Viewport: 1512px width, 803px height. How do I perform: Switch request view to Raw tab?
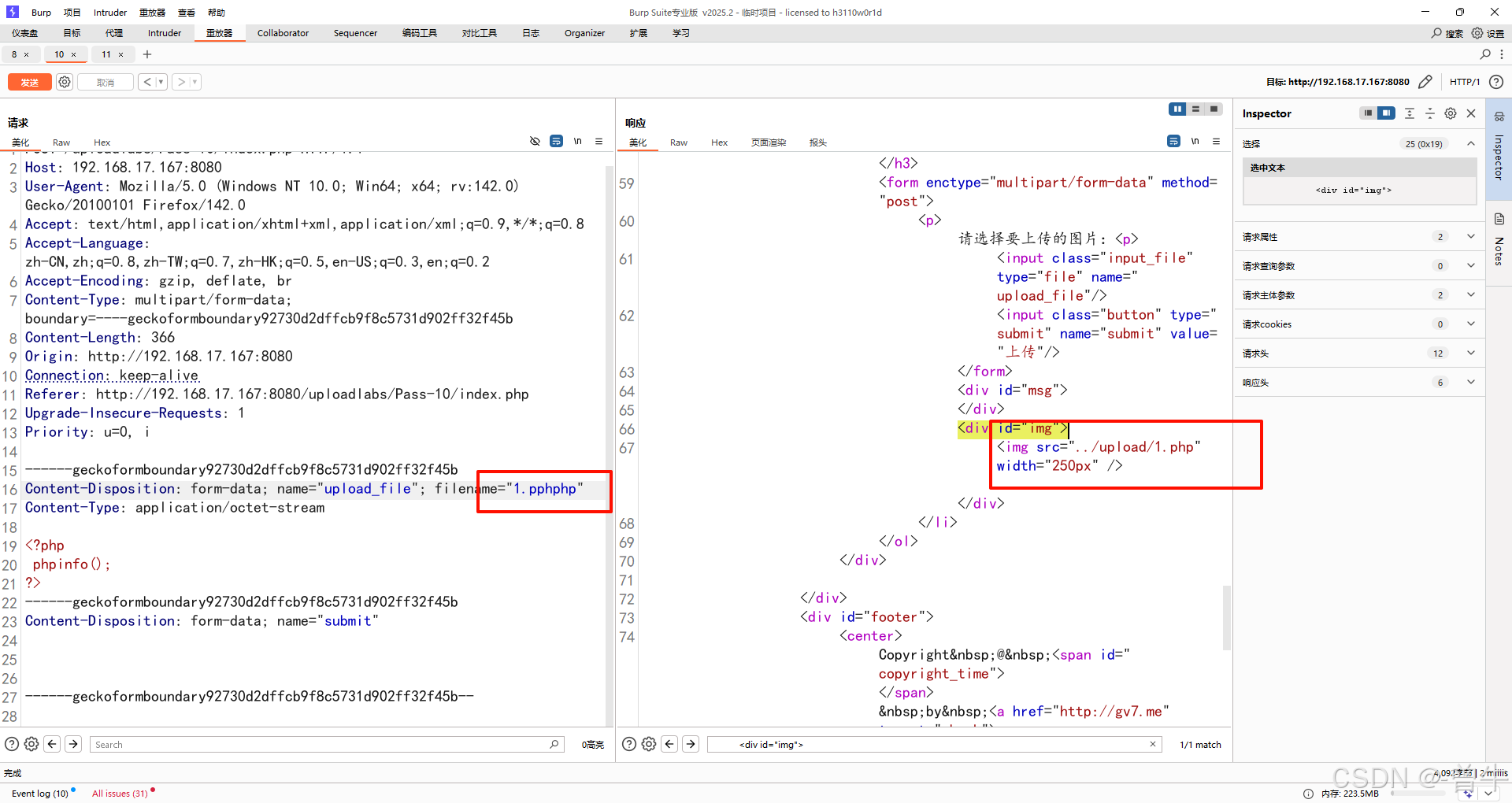point(61,142)
